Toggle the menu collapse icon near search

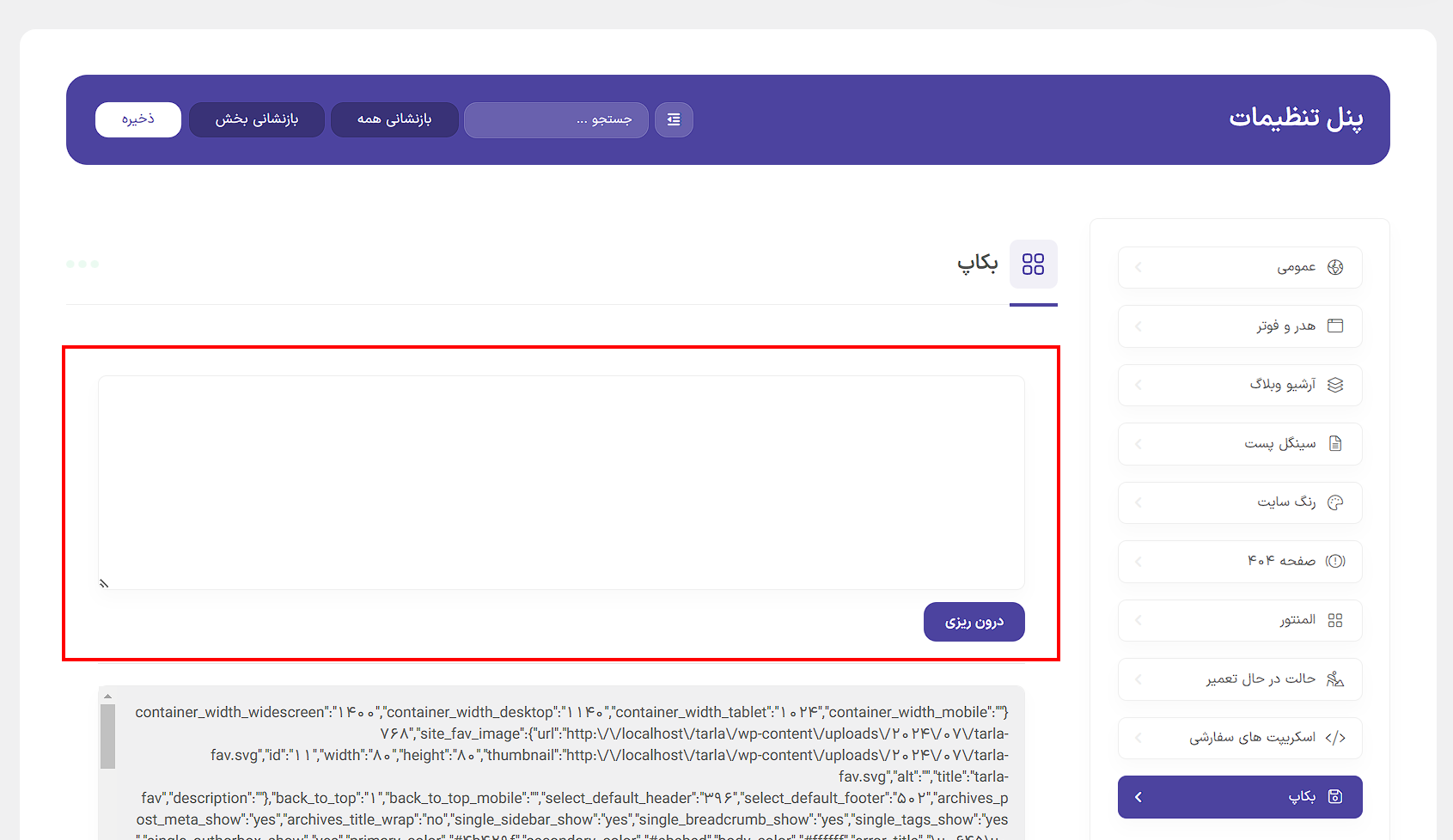pyautogui.click(x=674, y=119)
